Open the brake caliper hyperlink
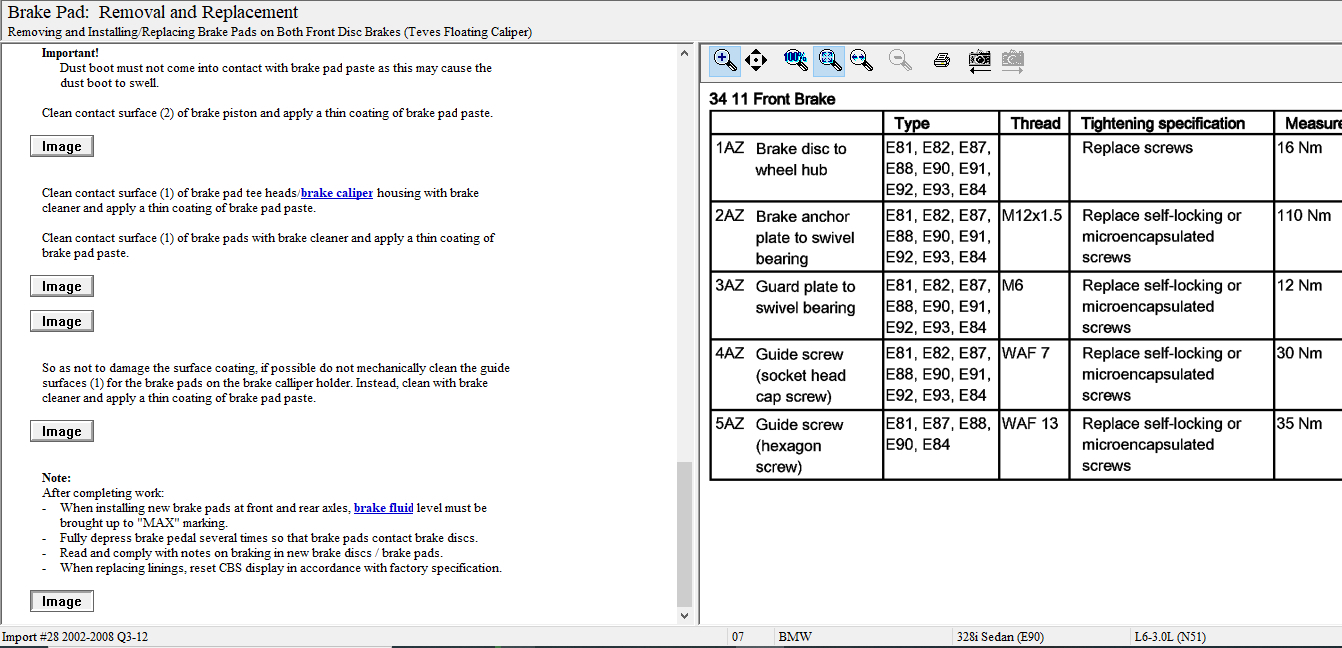Image resolution: width=1342 pixels, height=648 pixels. 337,193
